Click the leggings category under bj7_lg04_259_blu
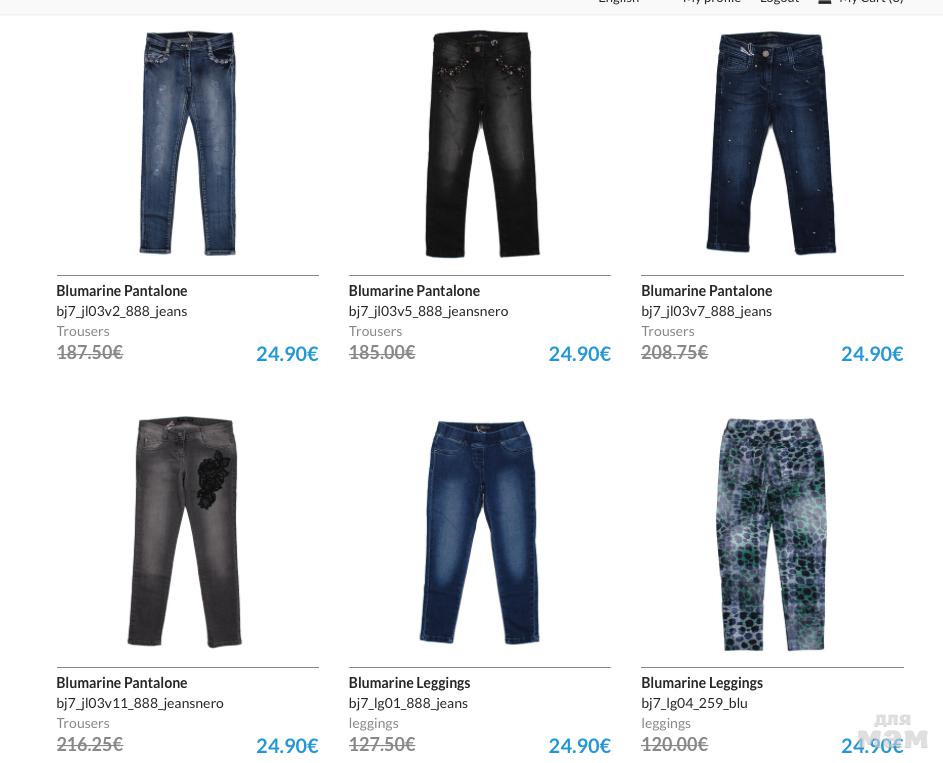Image resolution: width=943 pixels, height=763 pixels. [666, 723]
